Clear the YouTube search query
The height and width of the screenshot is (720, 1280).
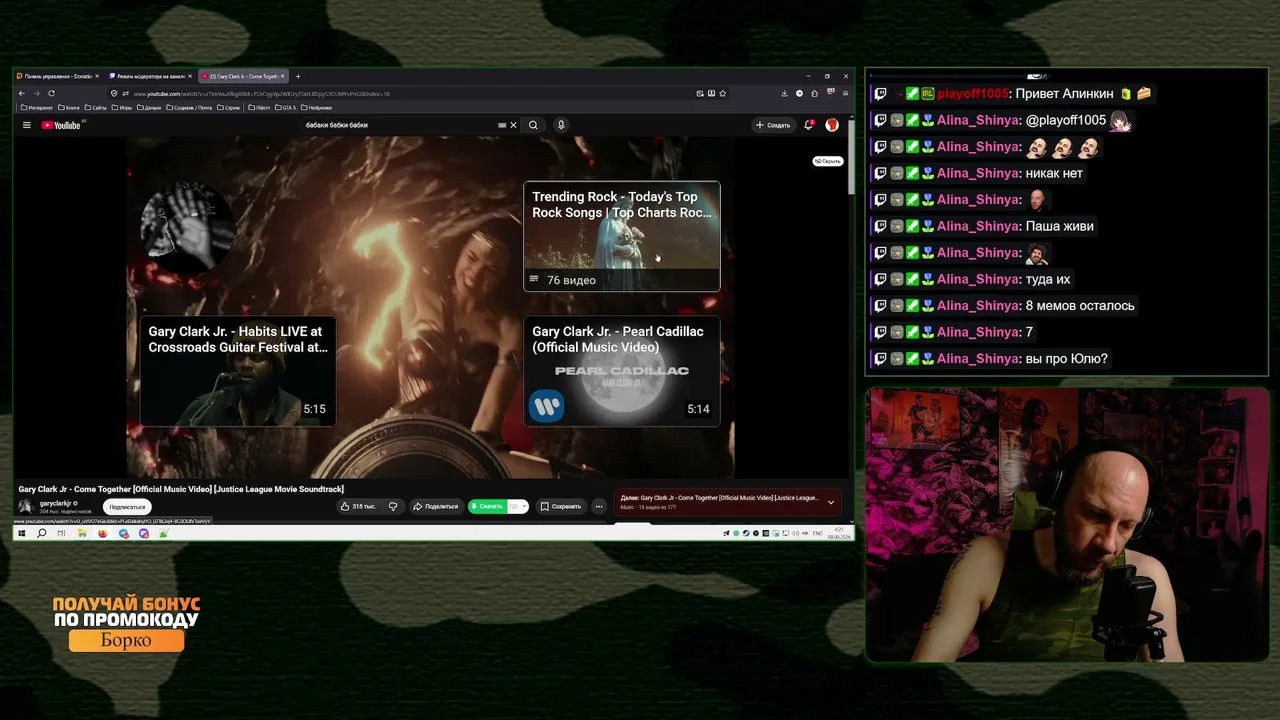pos(513,125)
